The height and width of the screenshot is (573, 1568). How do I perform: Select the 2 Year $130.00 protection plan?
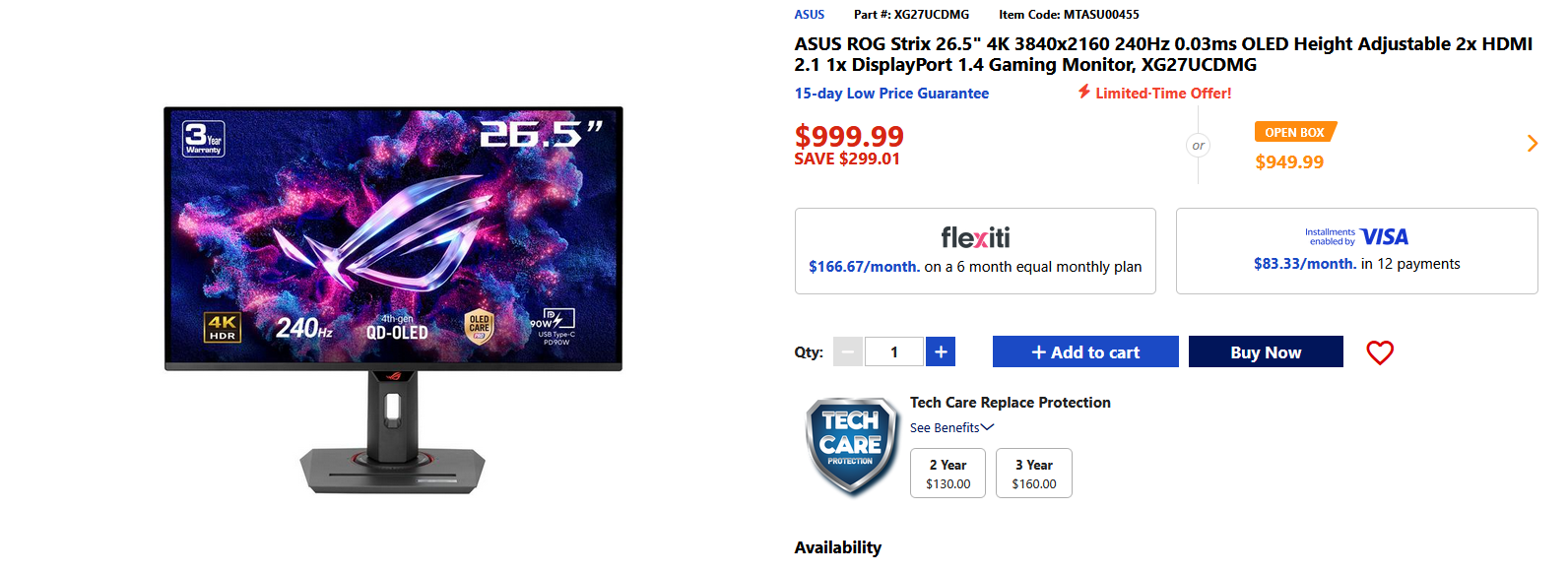(947, 474)
